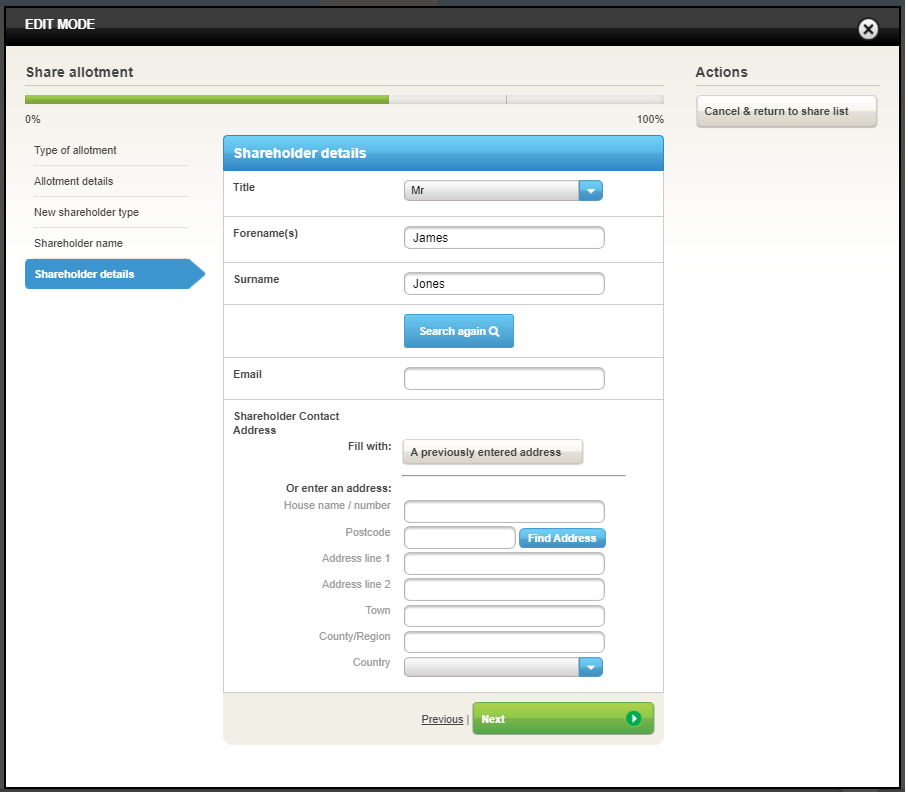Open New shareholder type step

pyautogui.click(x=86, y=212)
